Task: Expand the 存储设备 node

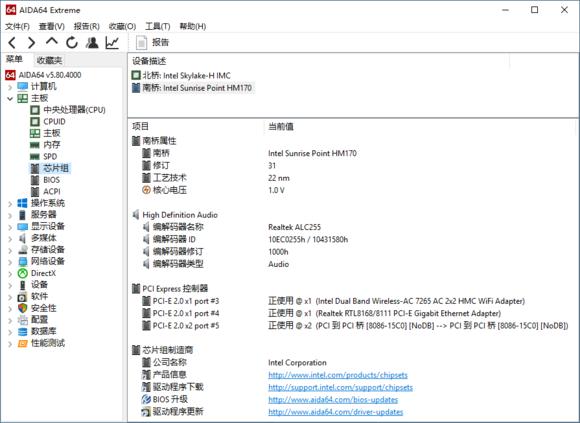Action: tap(10, 250)
